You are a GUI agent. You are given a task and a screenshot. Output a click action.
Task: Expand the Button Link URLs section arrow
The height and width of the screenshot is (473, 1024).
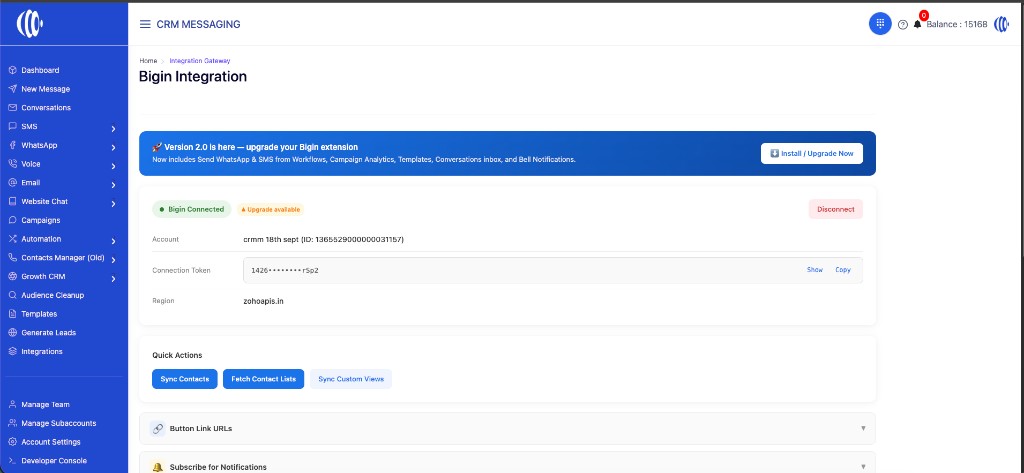click(x=863, y=429)
